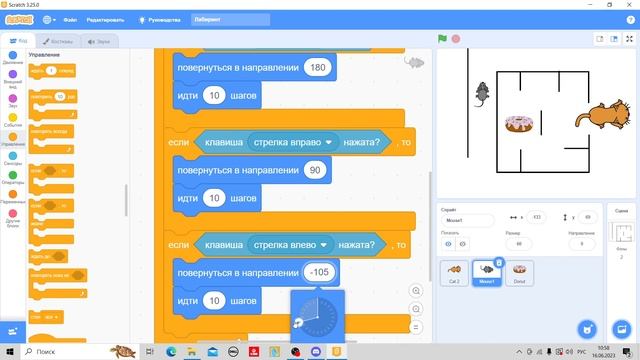Click the sprite direction field

pos(582,244)
